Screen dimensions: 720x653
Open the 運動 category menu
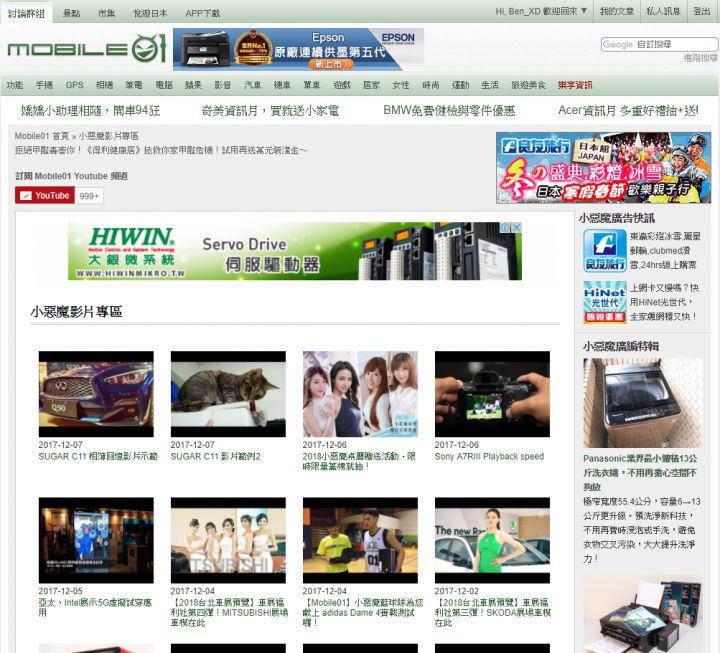[460, 85]
